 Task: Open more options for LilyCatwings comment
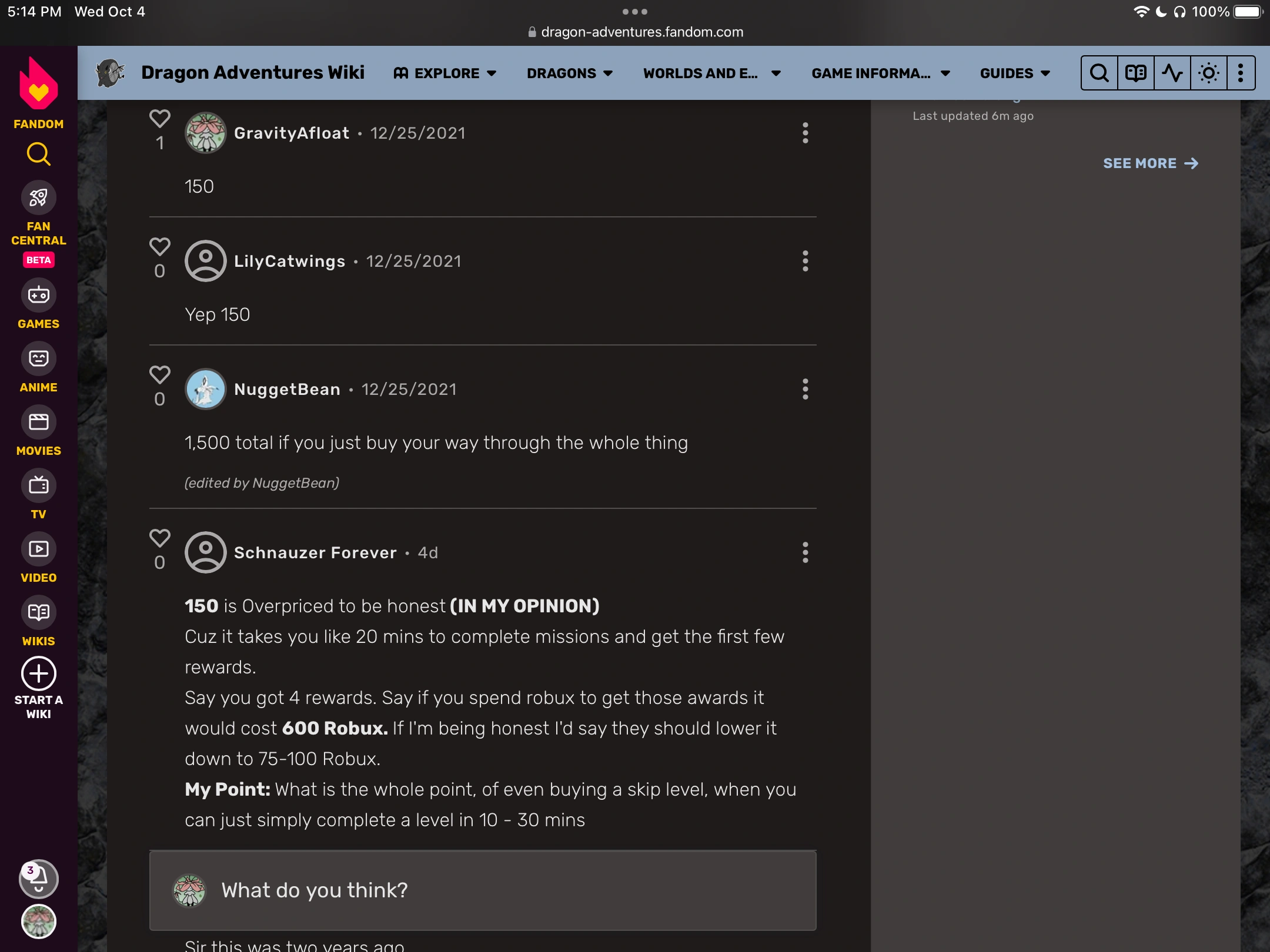805,261
